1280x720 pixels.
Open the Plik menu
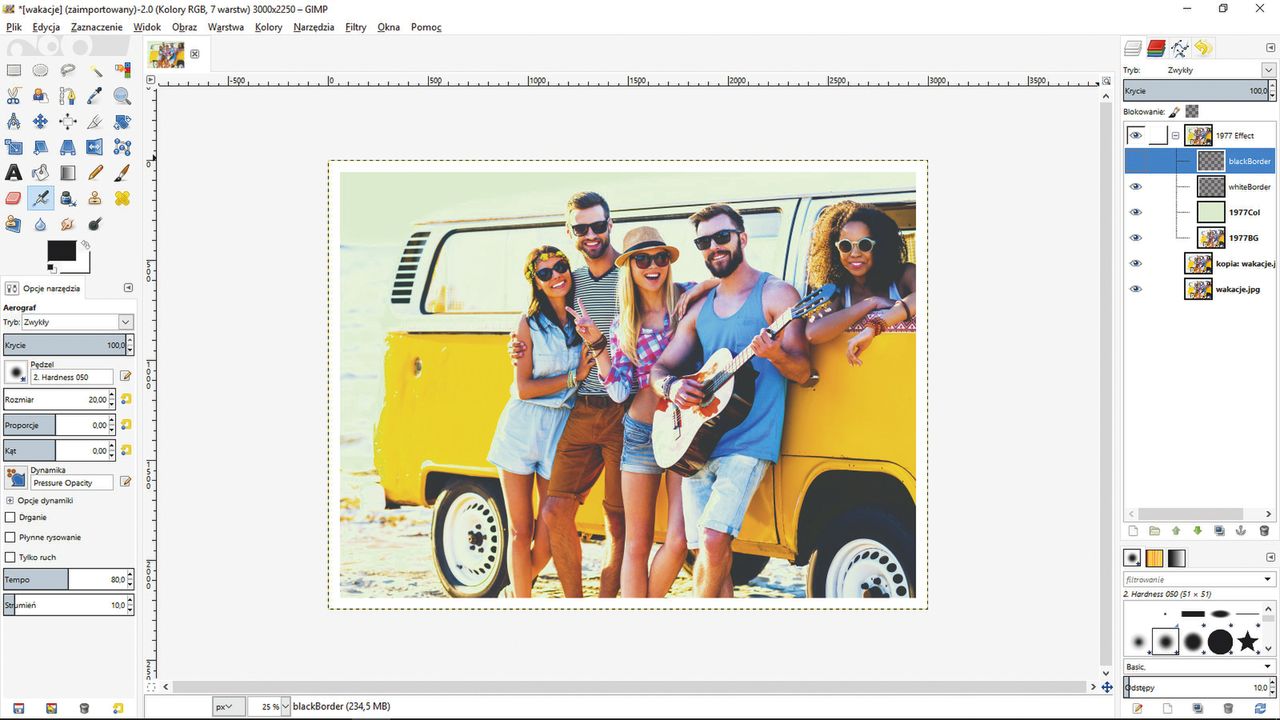click(14, 27)
